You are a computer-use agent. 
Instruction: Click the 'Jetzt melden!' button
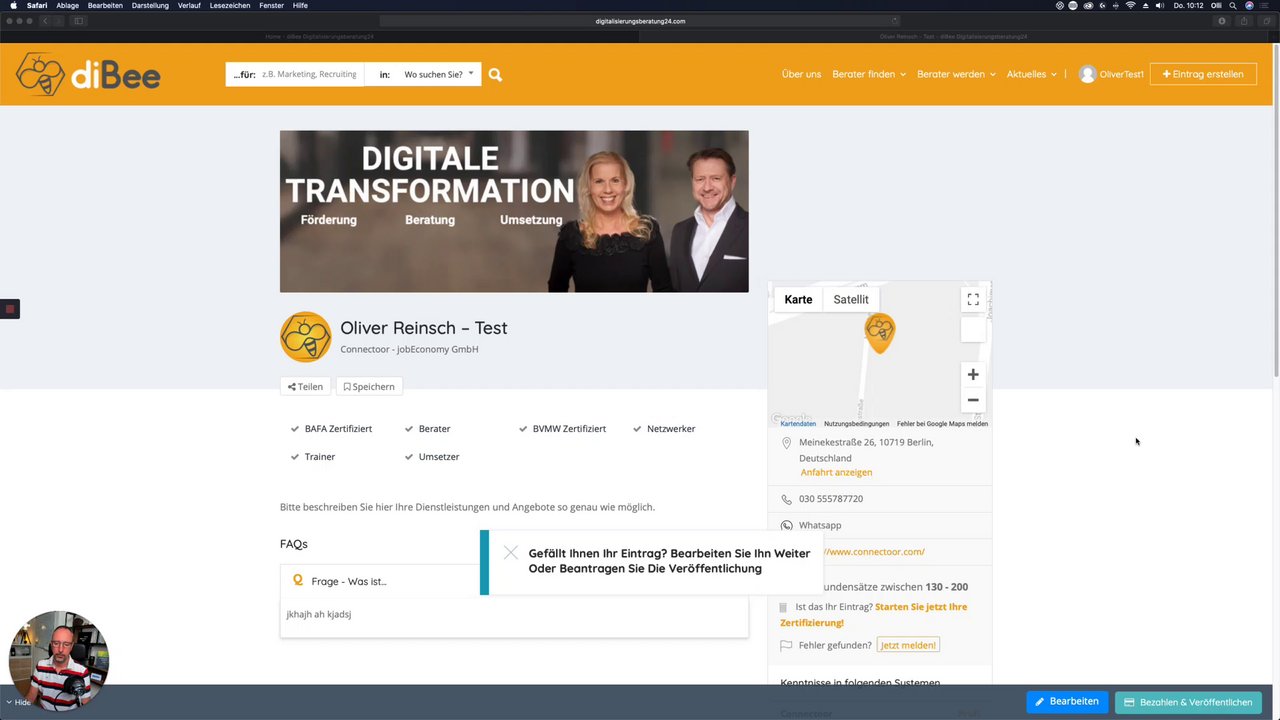click(x=908, y=645)
